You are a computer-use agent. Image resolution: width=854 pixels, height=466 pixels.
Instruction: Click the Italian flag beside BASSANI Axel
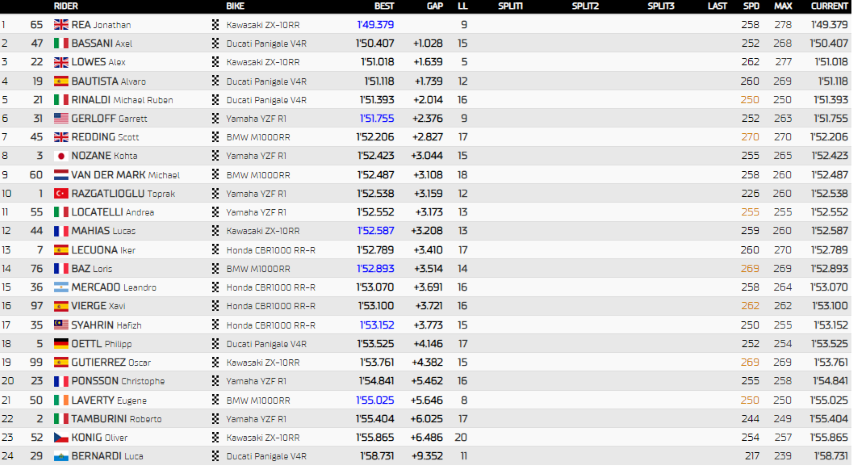pyautogui.click(x=61, y=43)
